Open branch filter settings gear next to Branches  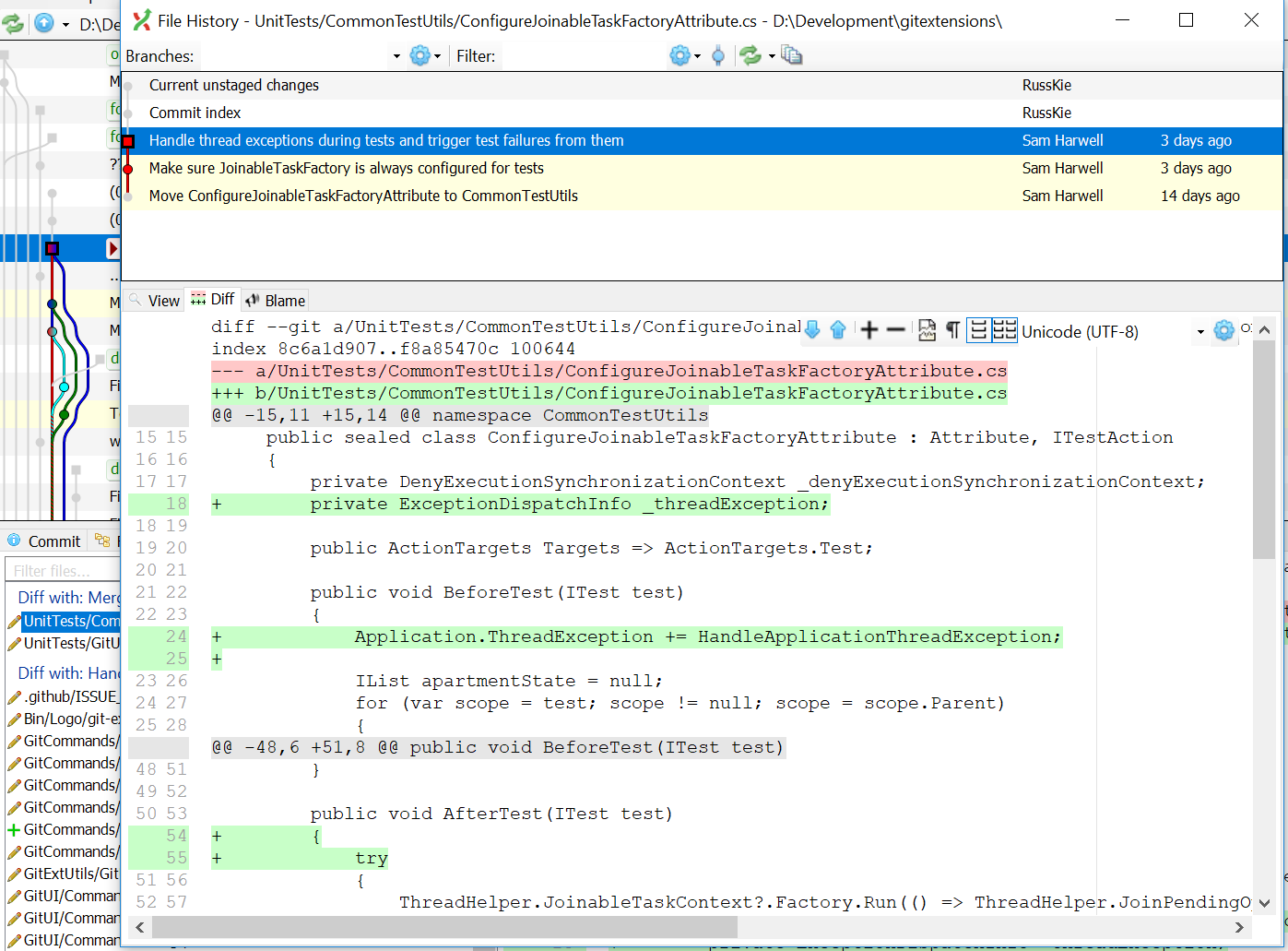click(x=422, y=55)
